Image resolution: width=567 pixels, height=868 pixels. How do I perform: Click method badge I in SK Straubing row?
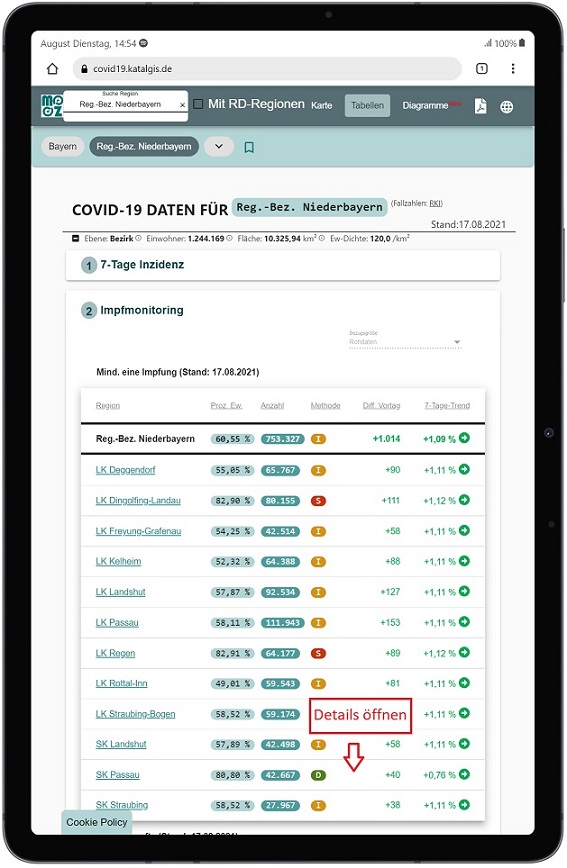click(x=318, y=806)
